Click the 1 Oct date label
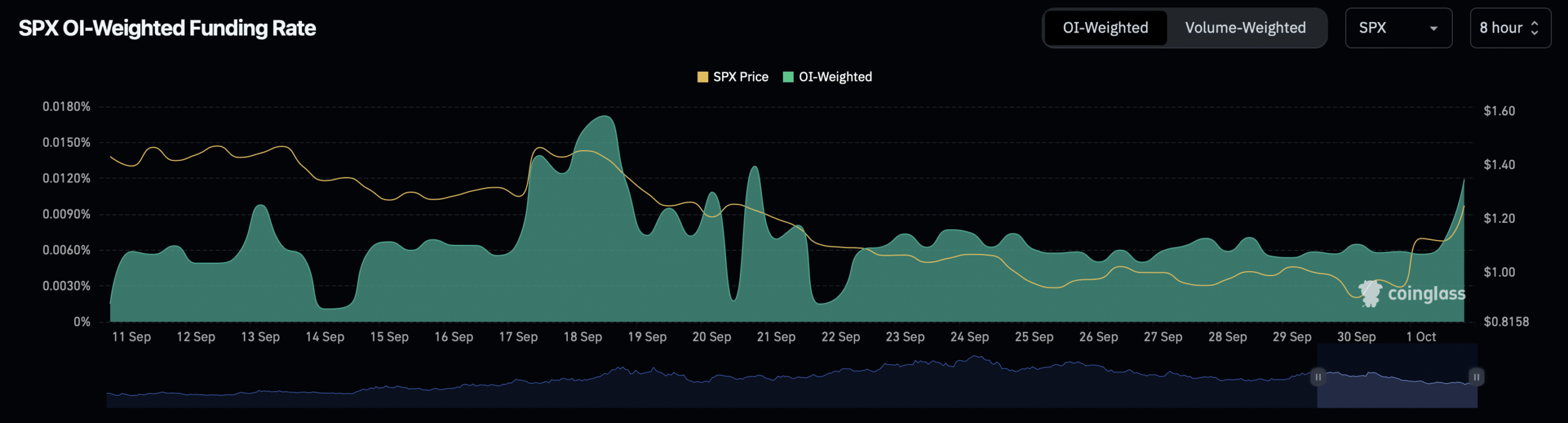1568x423 pixels. (x=1420, y=337)
